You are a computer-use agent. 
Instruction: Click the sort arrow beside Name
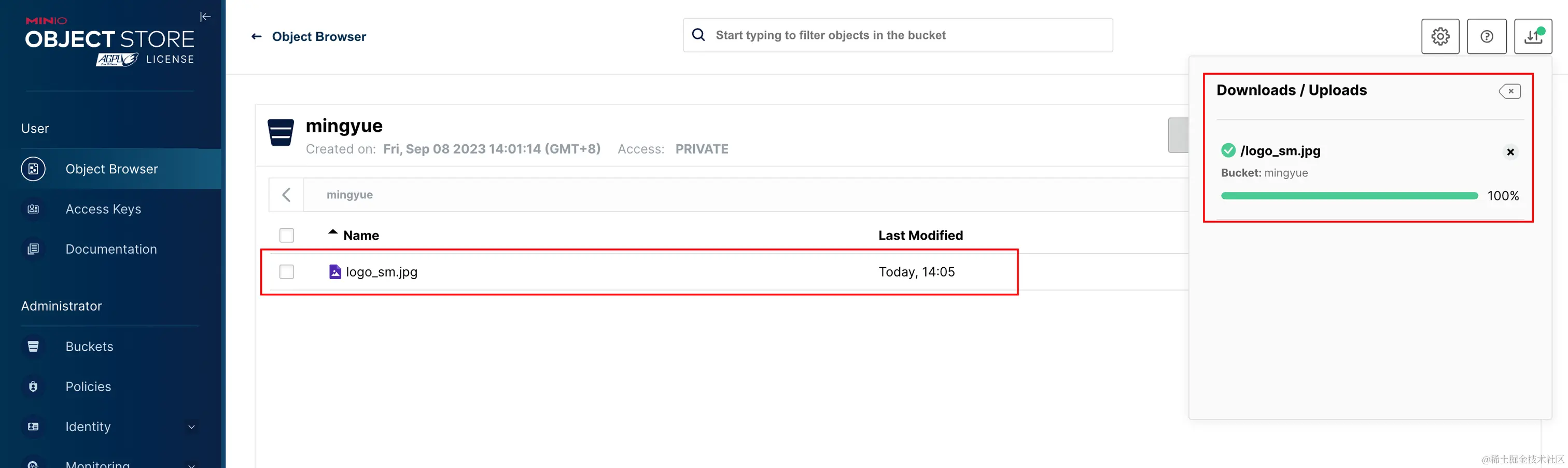tap(332, 232)
